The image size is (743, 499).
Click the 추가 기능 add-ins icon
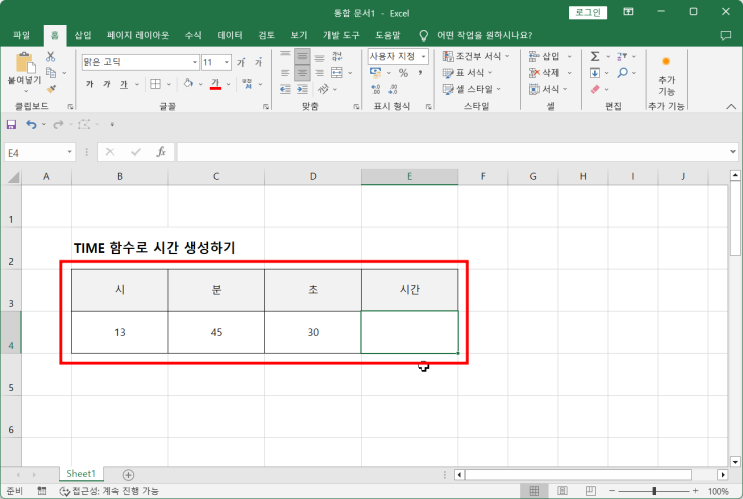[x=666, y=75]
